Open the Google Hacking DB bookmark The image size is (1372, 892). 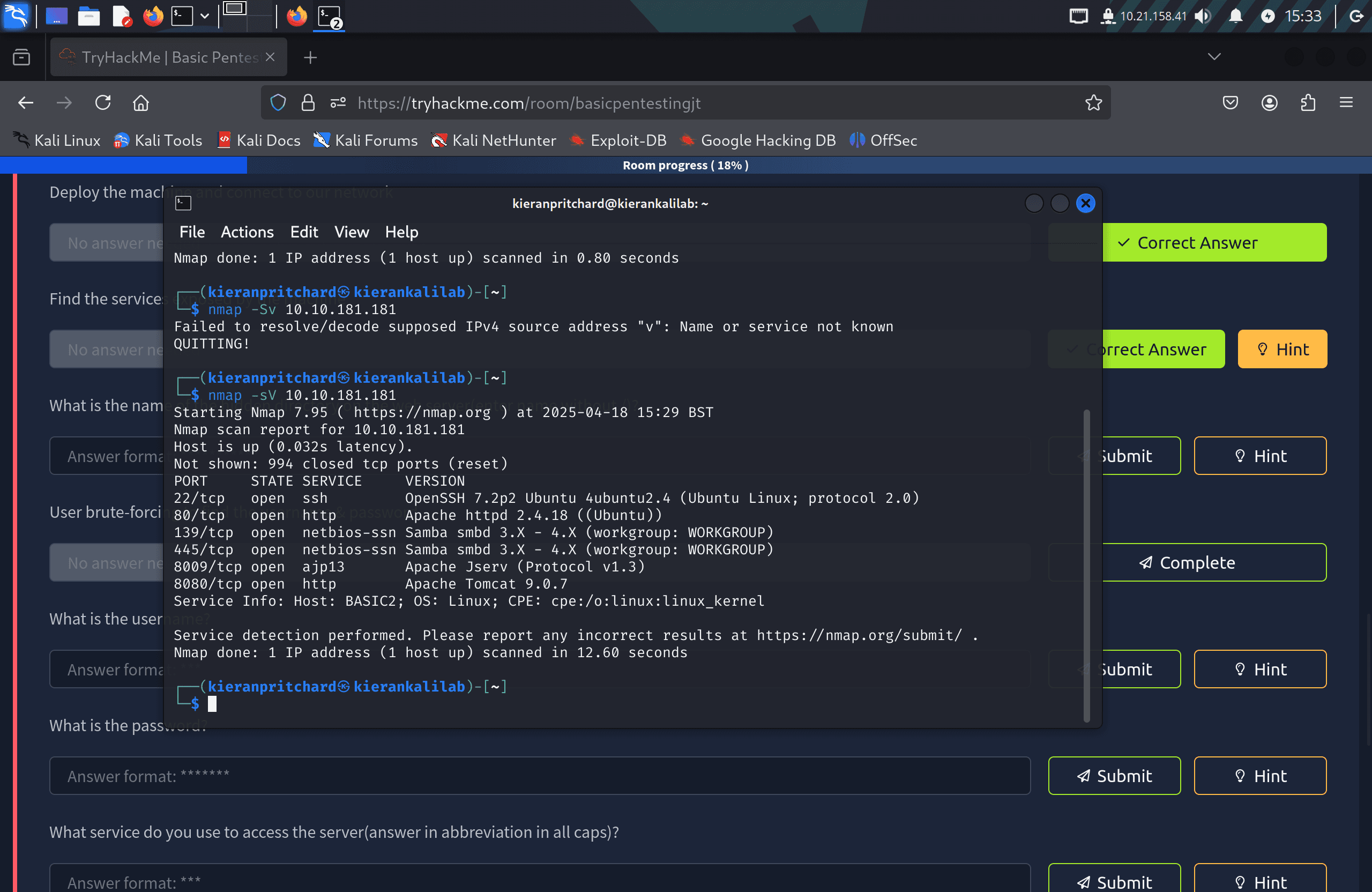tap(757, 140)
